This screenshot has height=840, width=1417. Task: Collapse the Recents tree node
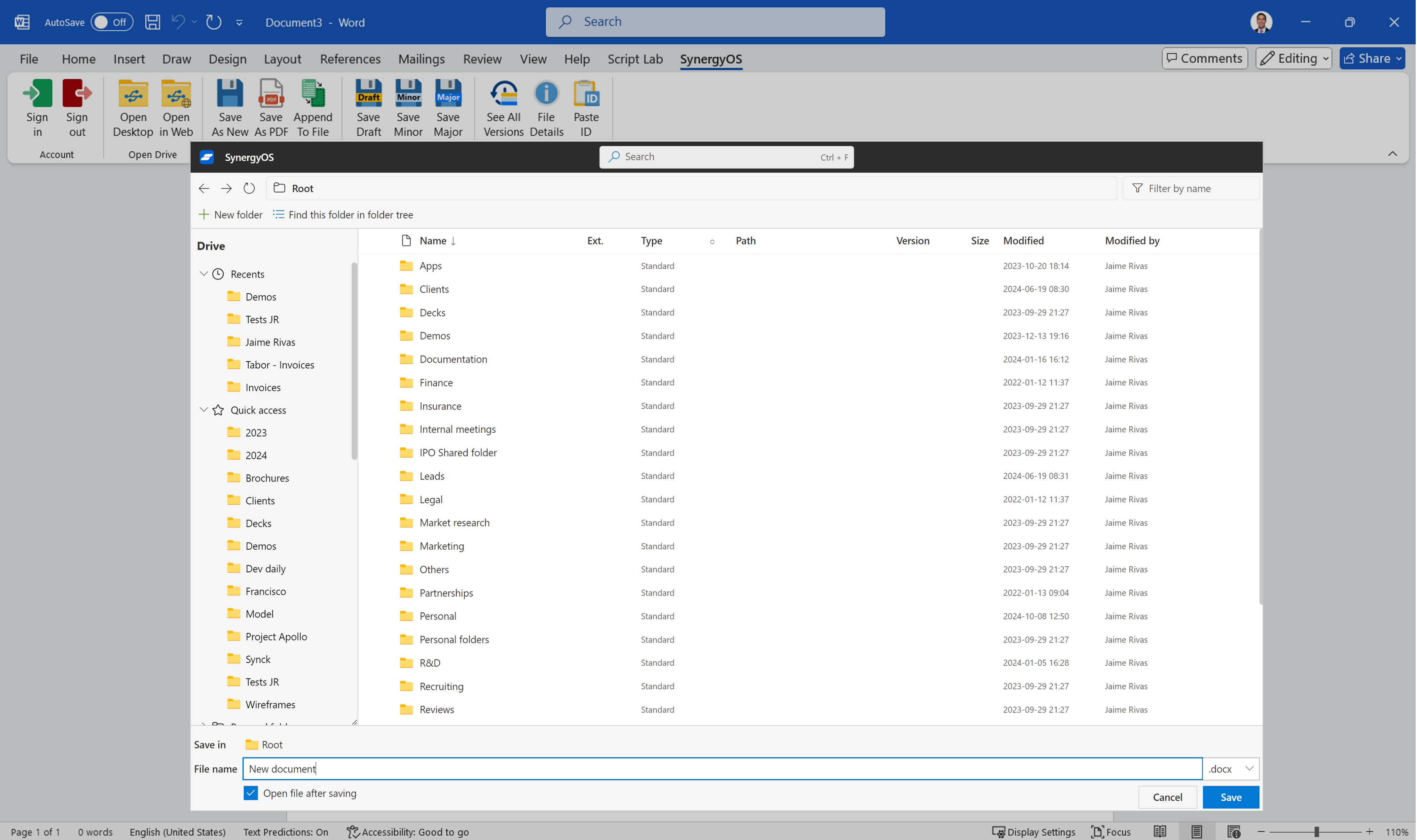(x=204, y=274)
